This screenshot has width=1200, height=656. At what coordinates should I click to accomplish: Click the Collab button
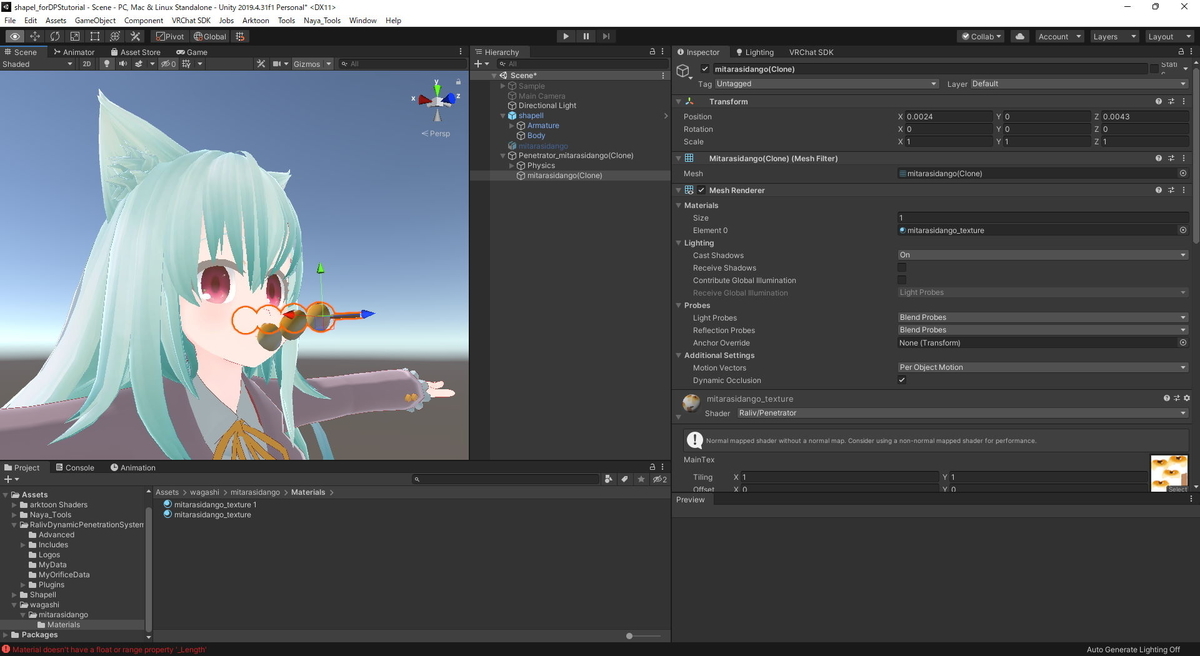click(983, 35)
